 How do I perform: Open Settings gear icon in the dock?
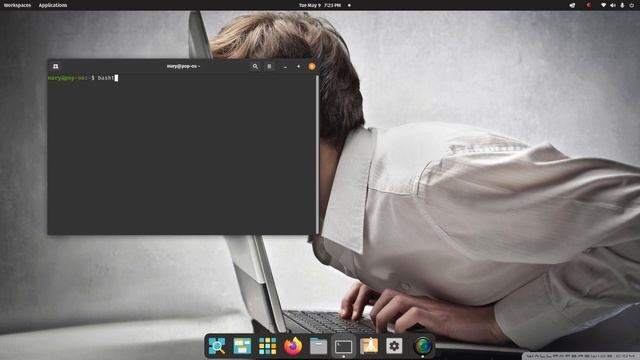click(x=394, y=346)
